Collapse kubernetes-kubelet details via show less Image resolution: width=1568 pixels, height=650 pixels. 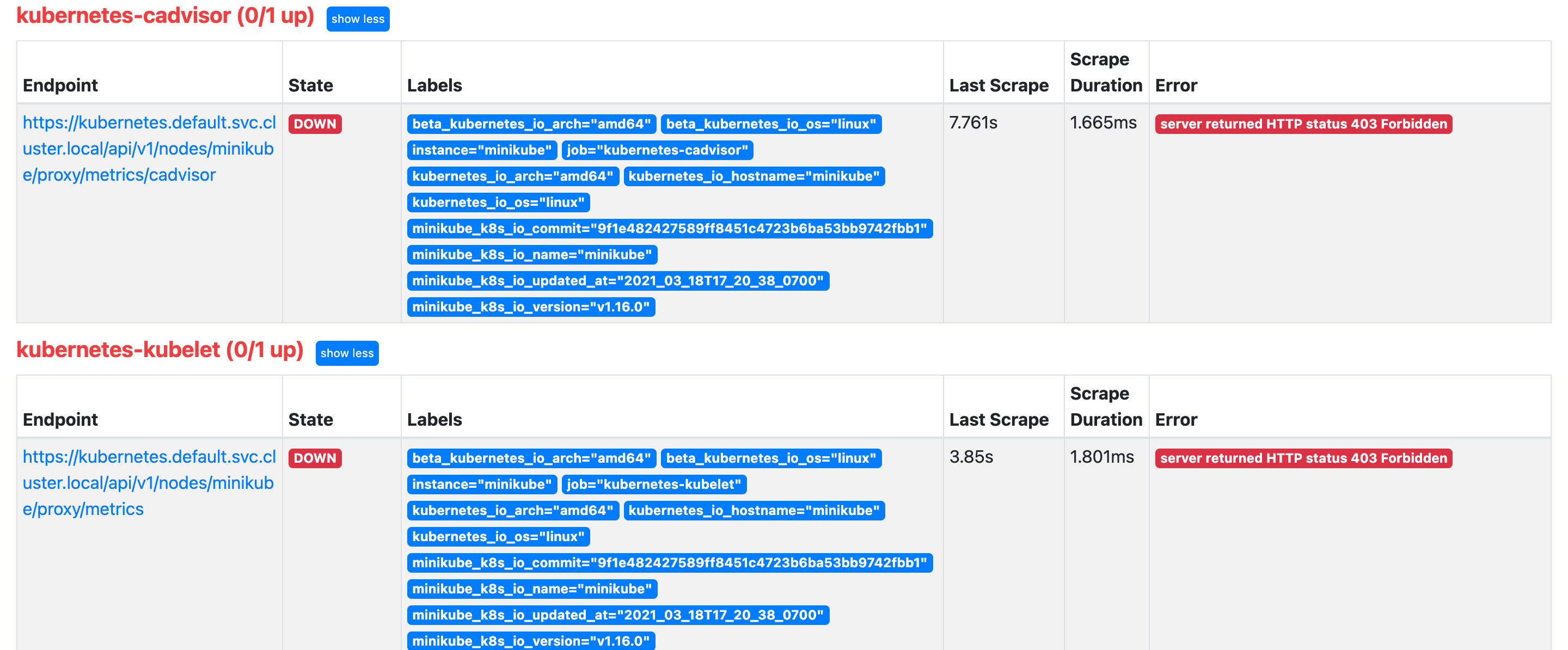(x=347, y=353)
